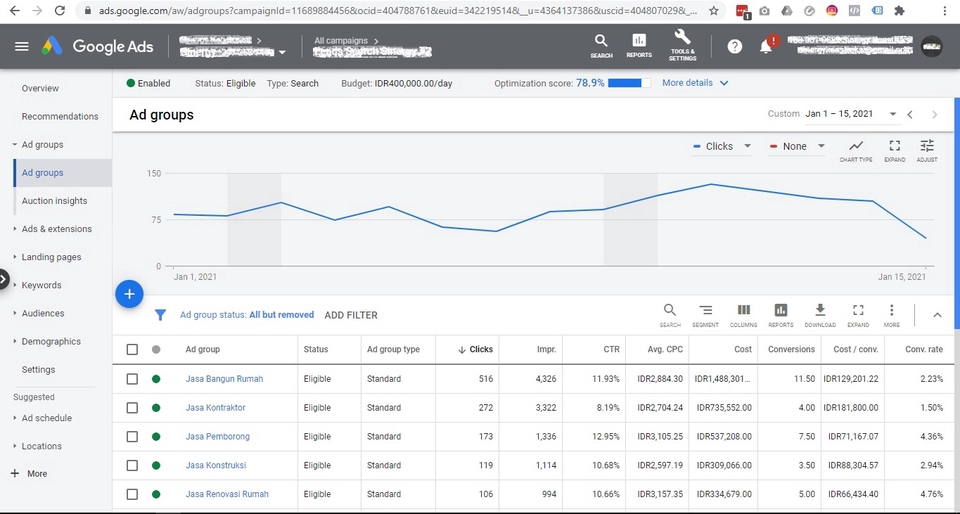Viewport: 960px width, 514px height.
Task: Reload the browser page
Action: [59, 10]
